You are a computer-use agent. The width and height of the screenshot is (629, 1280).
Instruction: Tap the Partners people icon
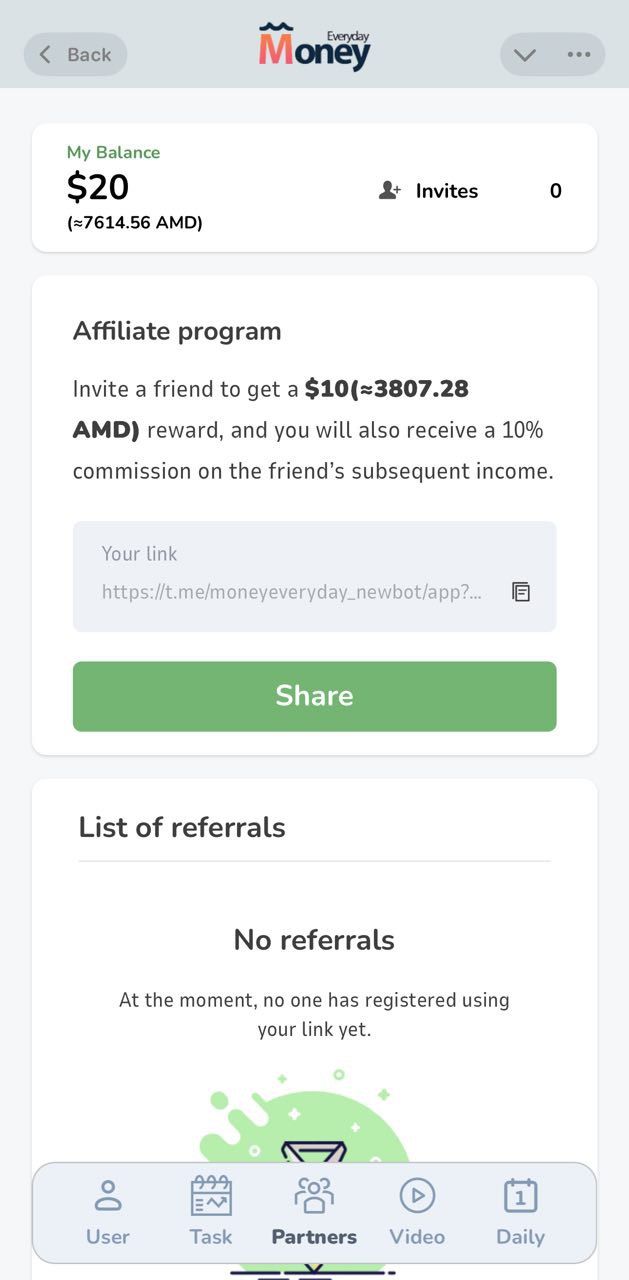click(314, 1195)
